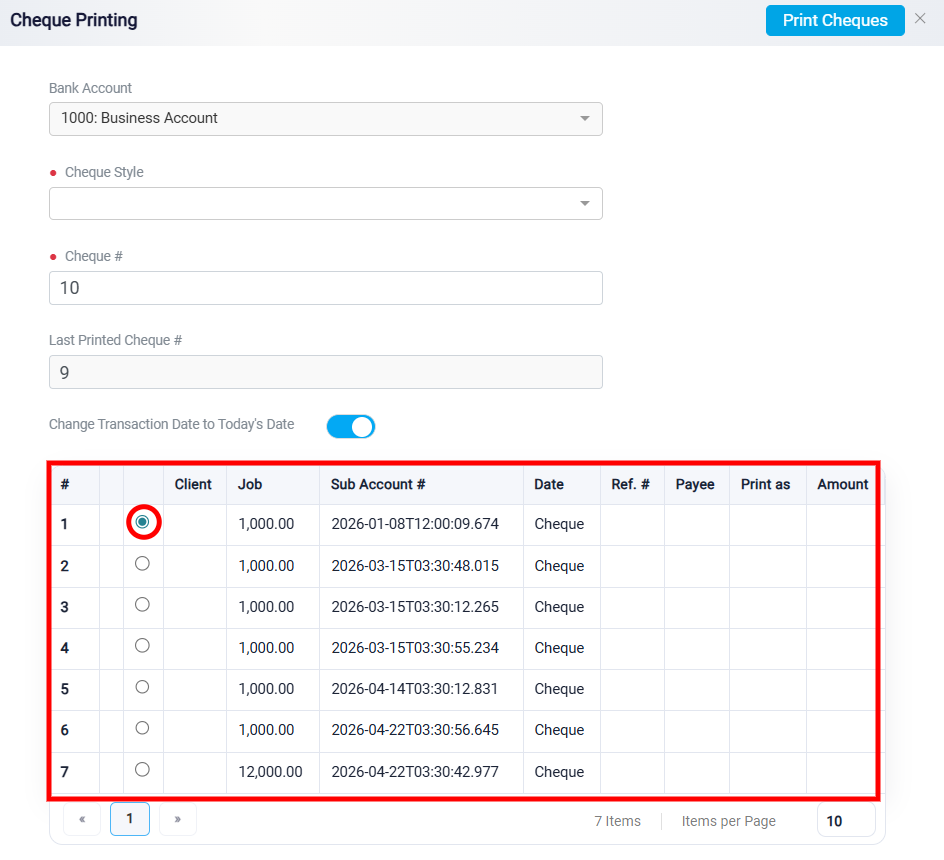Select radio button for row 5
Viewport: 944px width, 860px height.
pos(142,687)
